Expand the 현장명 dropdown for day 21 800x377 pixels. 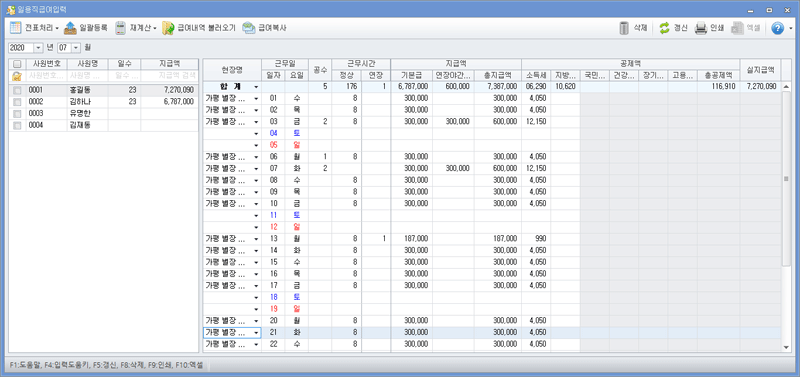(x=256, y=333)
